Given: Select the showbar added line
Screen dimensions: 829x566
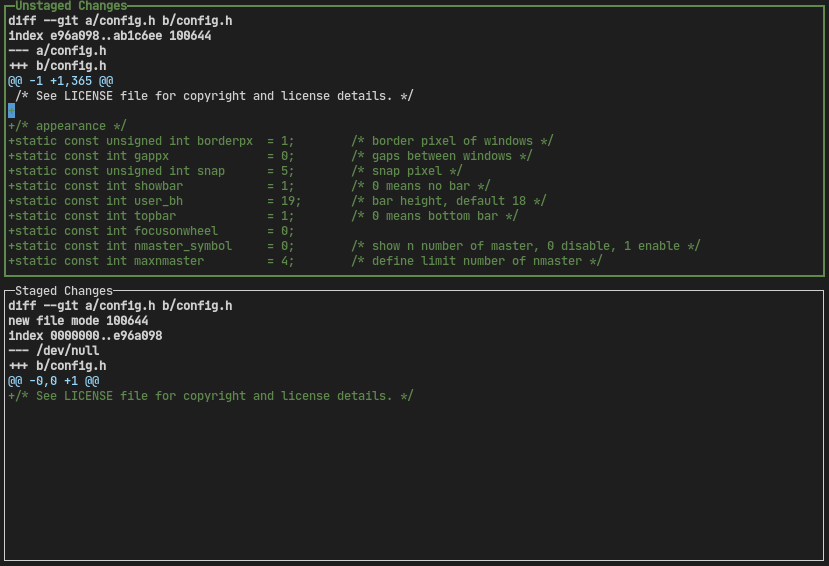Looking at the screenshot, I should (249, 186).
